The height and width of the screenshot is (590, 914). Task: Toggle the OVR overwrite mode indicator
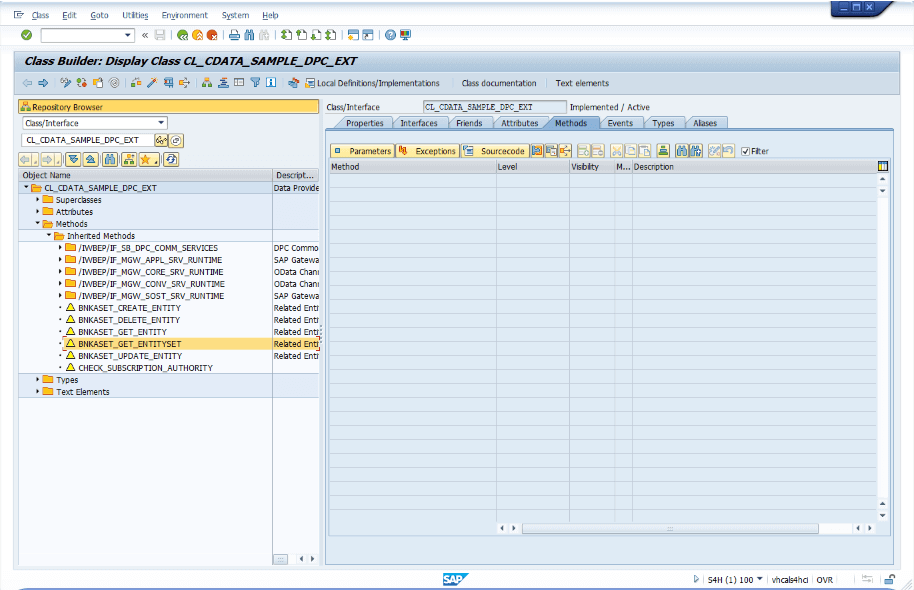[x=824, y=580]
